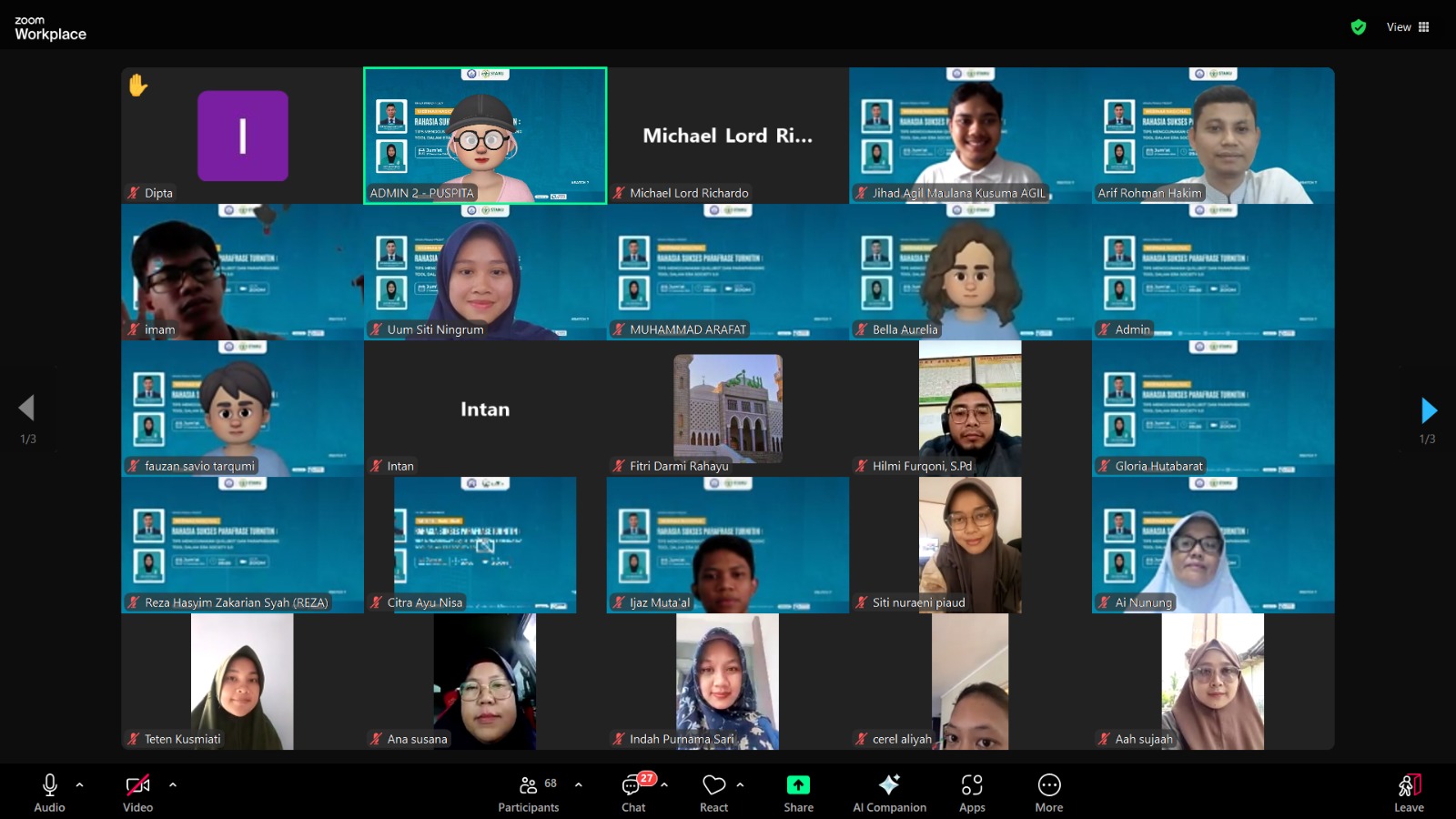
Task: Click the React heart icon
Action: [713, 785]
